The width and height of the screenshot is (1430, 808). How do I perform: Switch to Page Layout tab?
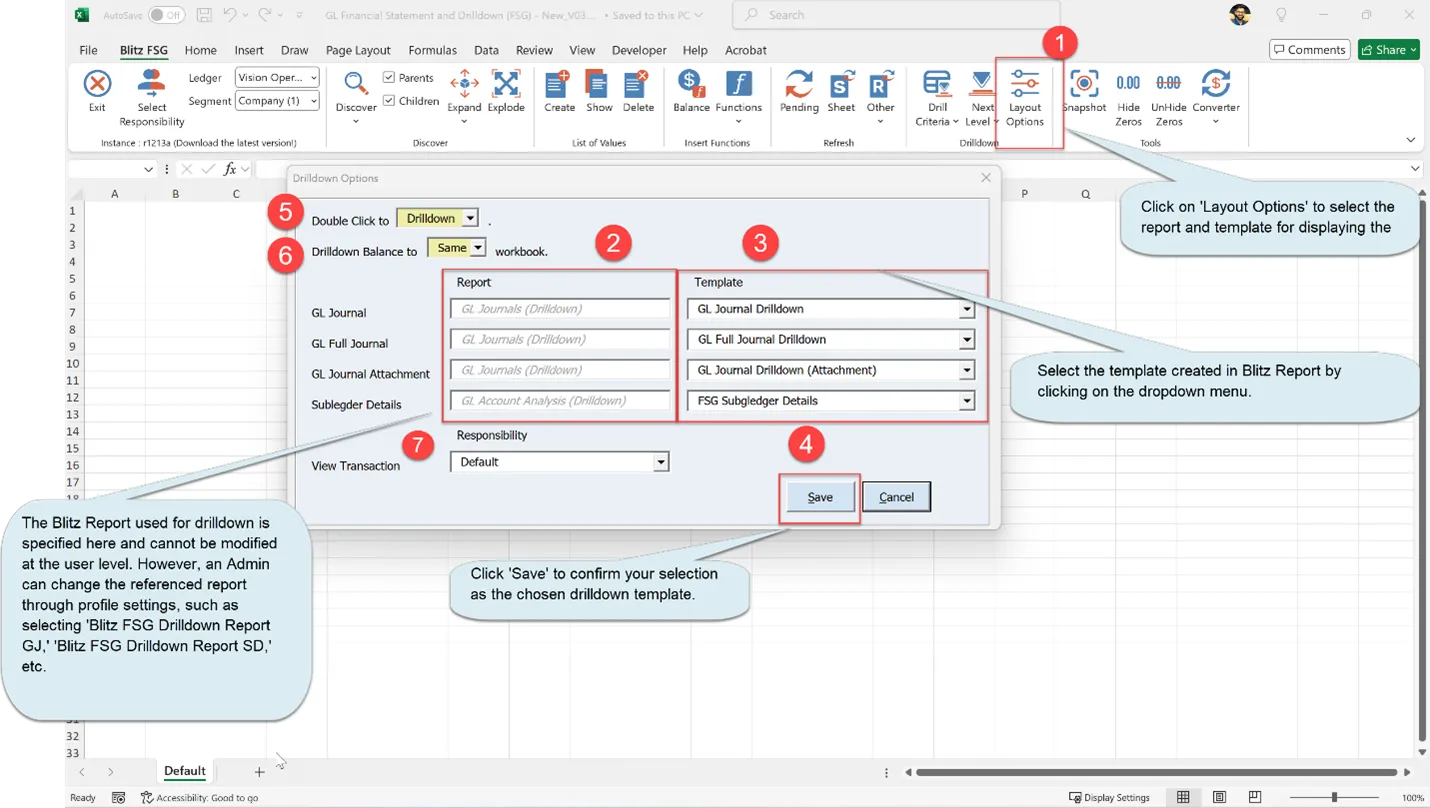358,50
